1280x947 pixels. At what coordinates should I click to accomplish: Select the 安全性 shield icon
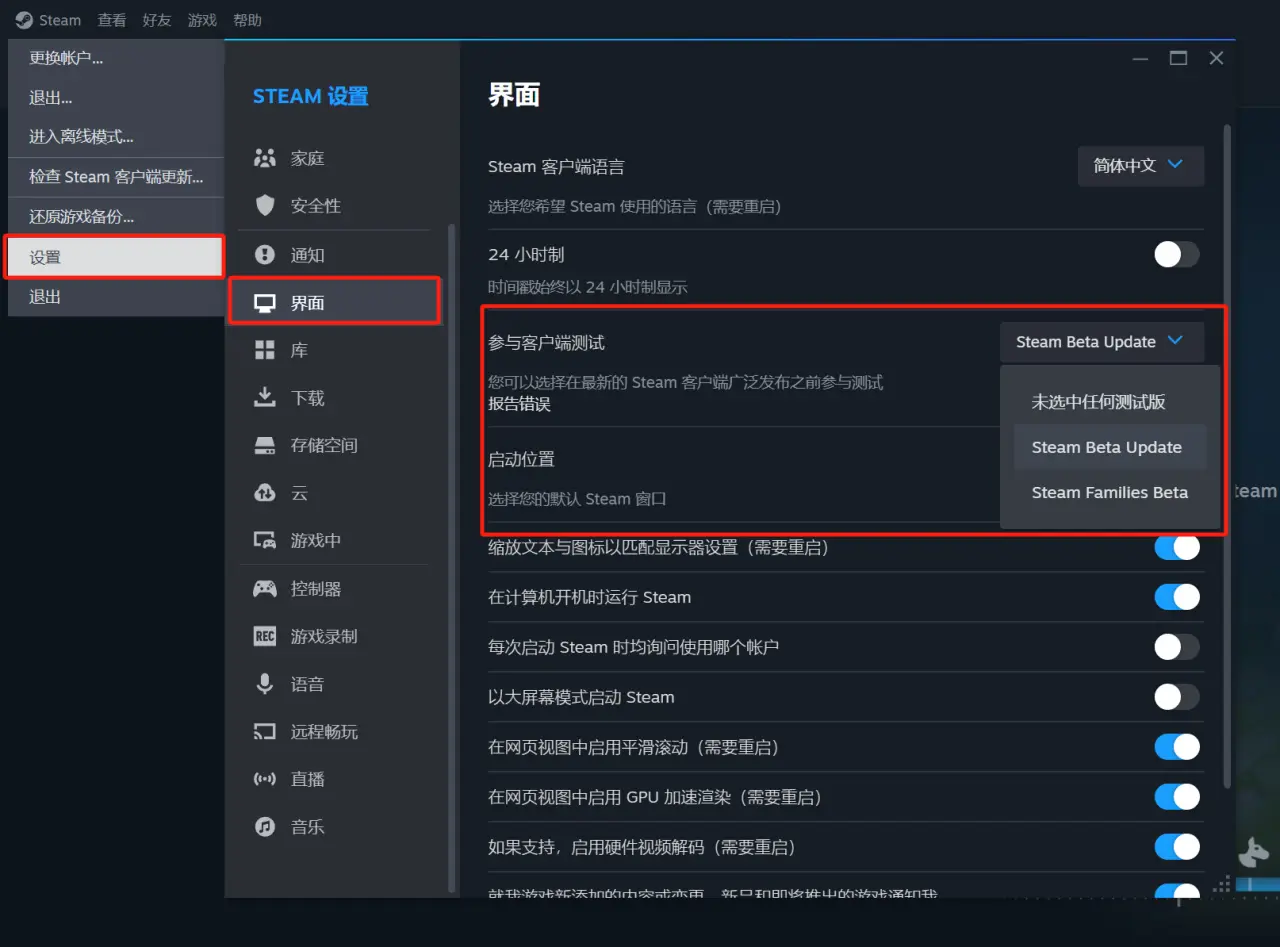click(x=265, y=205)
